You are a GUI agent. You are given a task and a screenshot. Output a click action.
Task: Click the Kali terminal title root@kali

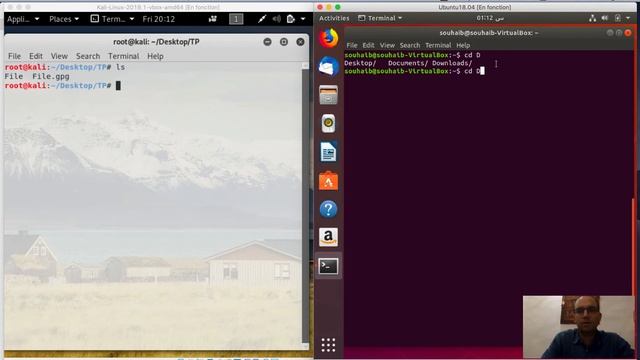[x=156, y=42]
